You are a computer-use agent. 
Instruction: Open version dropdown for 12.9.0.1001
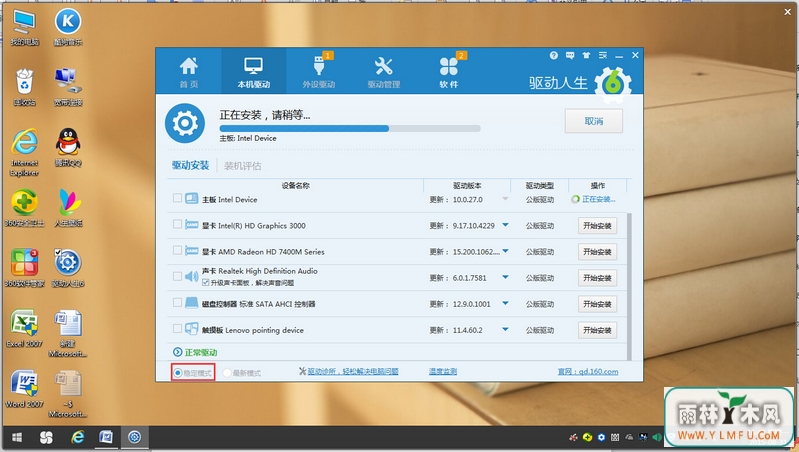point(505,303)
